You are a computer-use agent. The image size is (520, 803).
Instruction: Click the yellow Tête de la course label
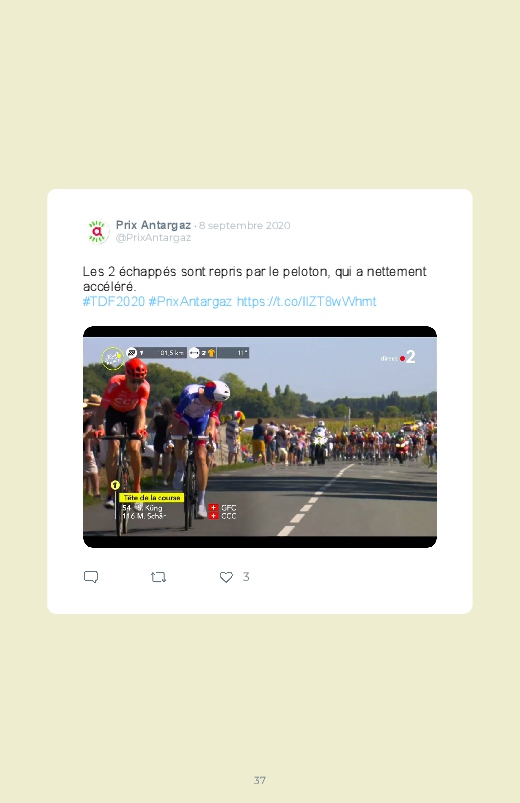tap(151, 497)
